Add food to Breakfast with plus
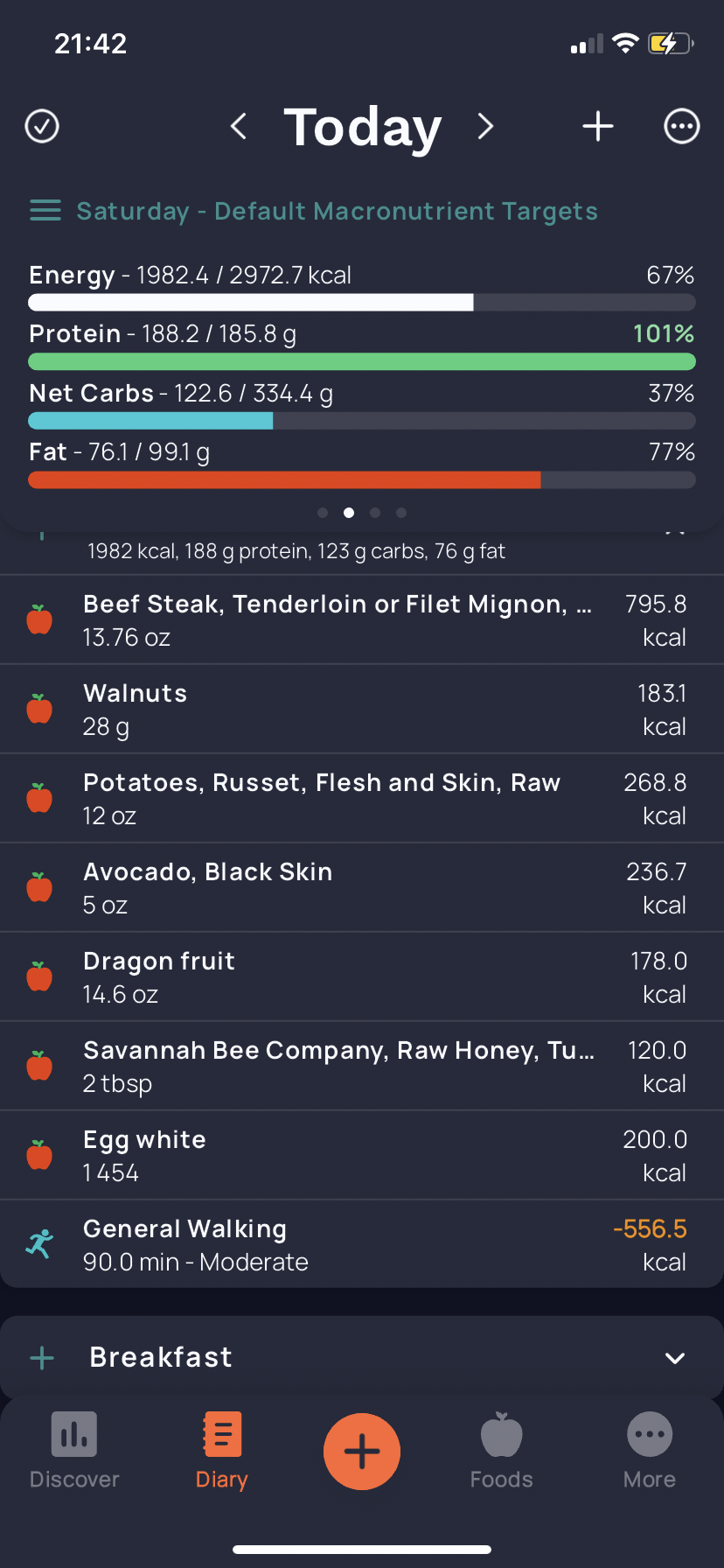Image resolution: width=724 pixels, height=1568 pixels. [42, 1358]
